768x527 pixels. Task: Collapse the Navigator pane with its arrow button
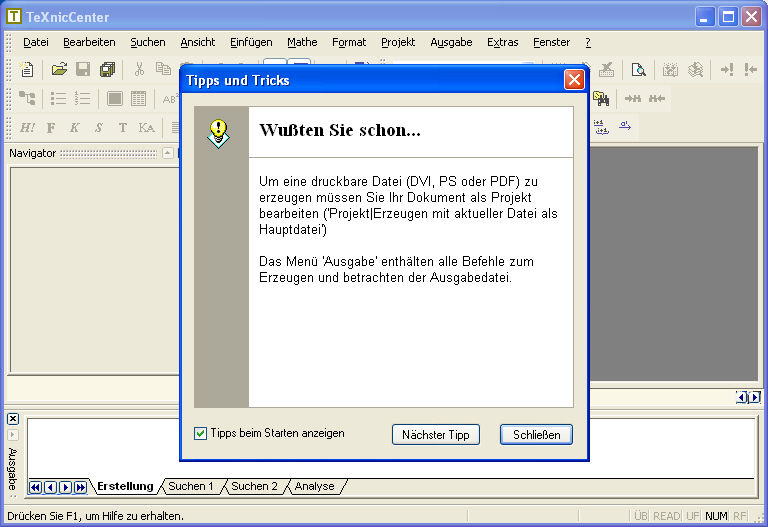pyautogui.click(x=168, y=153)
